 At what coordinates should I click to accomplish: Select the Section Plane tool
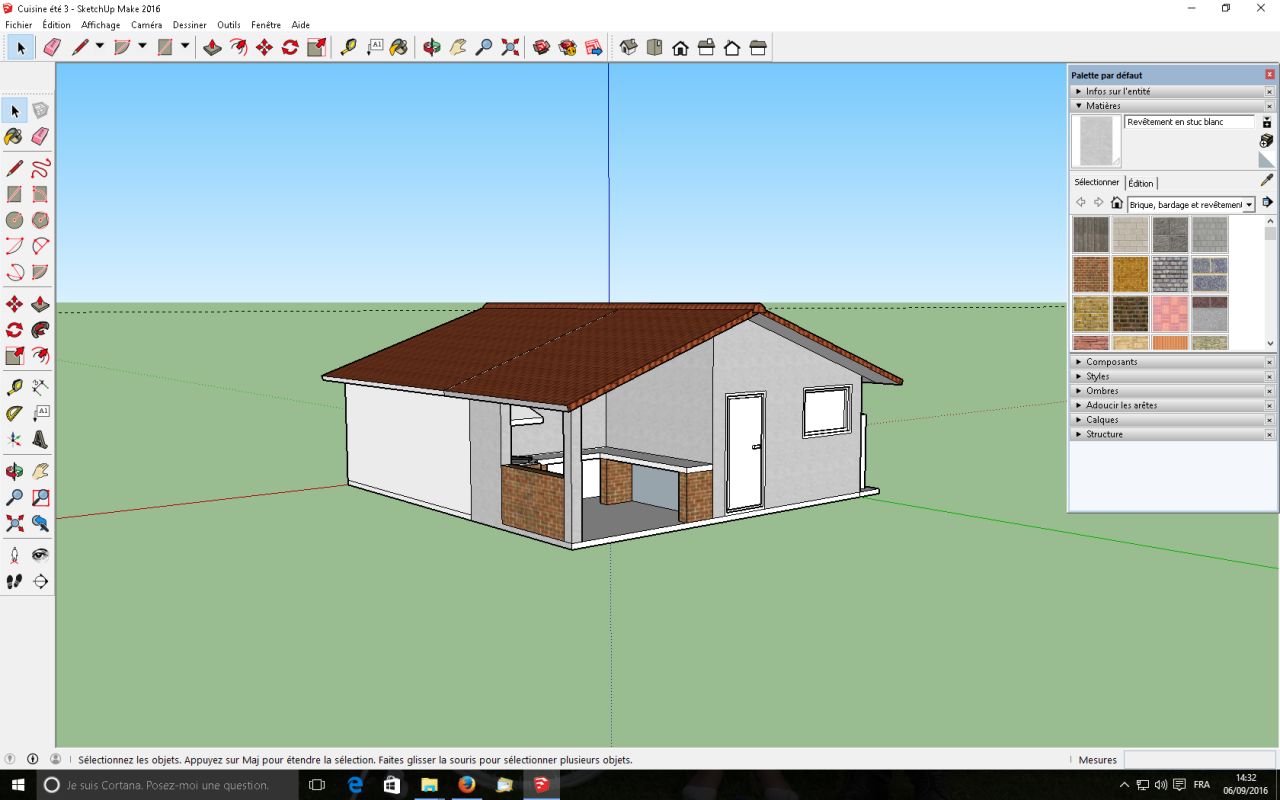click(x=40, y=581)
